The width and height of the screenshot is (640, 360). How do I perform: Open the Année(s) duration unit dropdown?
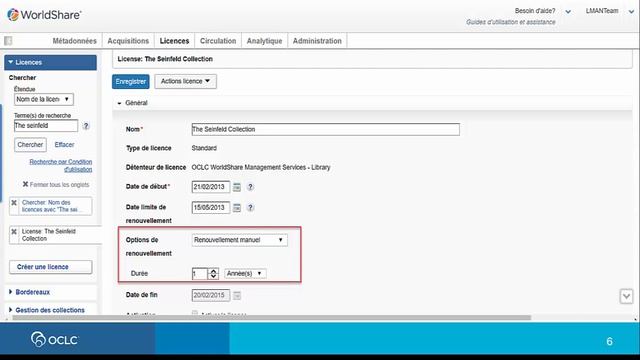coord(245,273)
